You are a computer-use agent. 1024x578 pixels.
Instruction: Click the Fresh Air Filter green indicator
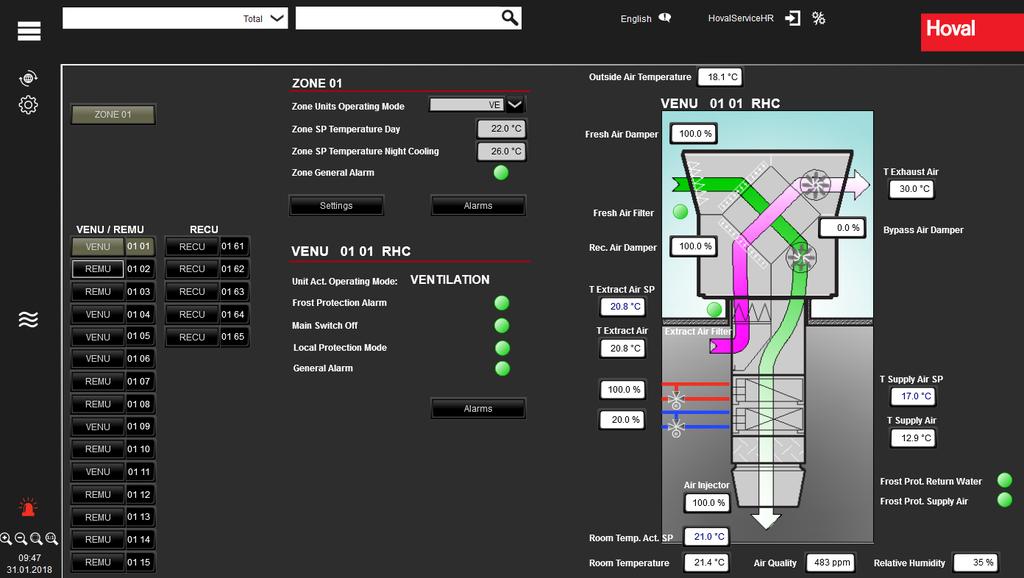(x=680, y=212)
